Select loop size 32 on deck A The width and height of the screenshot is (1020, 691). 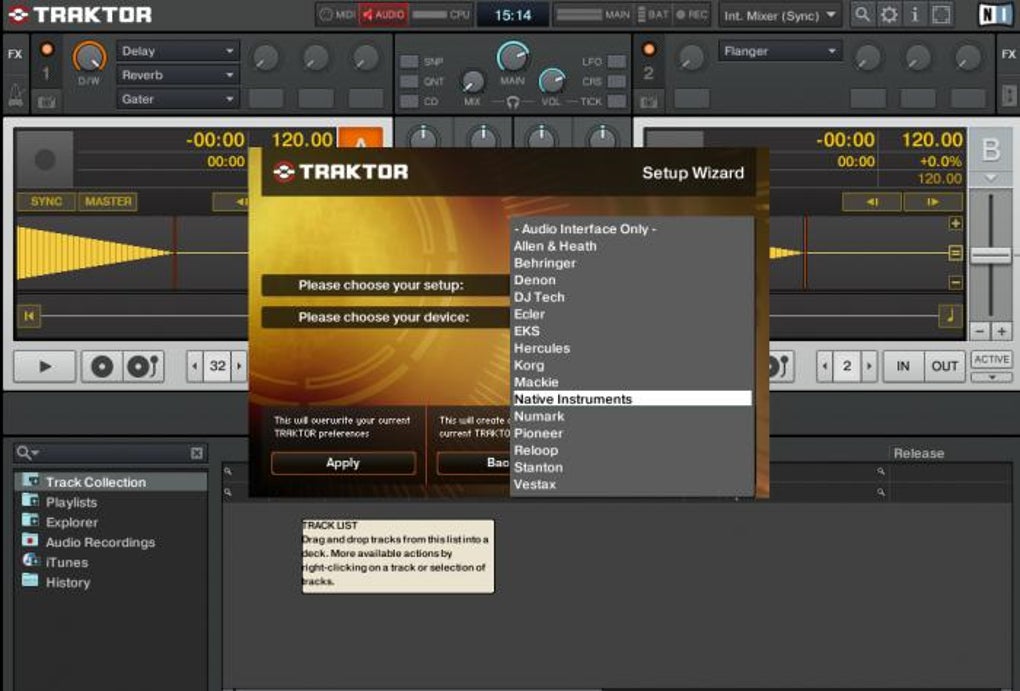(217, 366)
